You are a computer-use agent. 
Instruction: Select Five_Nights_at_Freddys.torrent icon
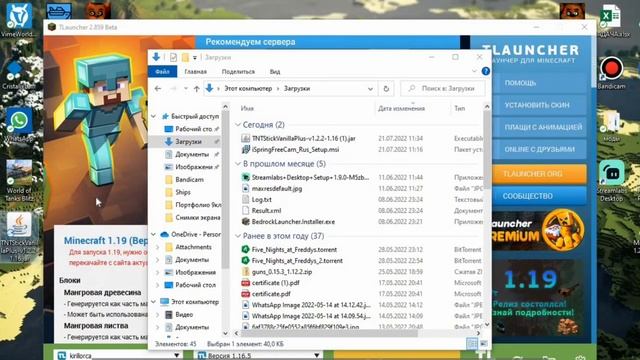pos(245,249)
